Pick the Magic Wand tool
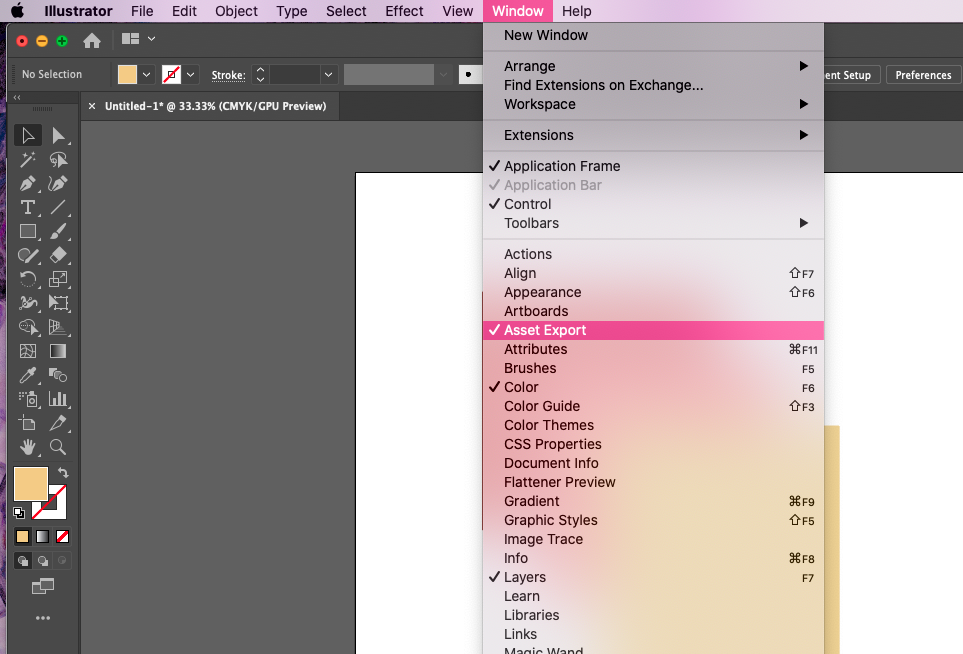Viewport: 963px width, 654px height. click(x=28, y=160)
